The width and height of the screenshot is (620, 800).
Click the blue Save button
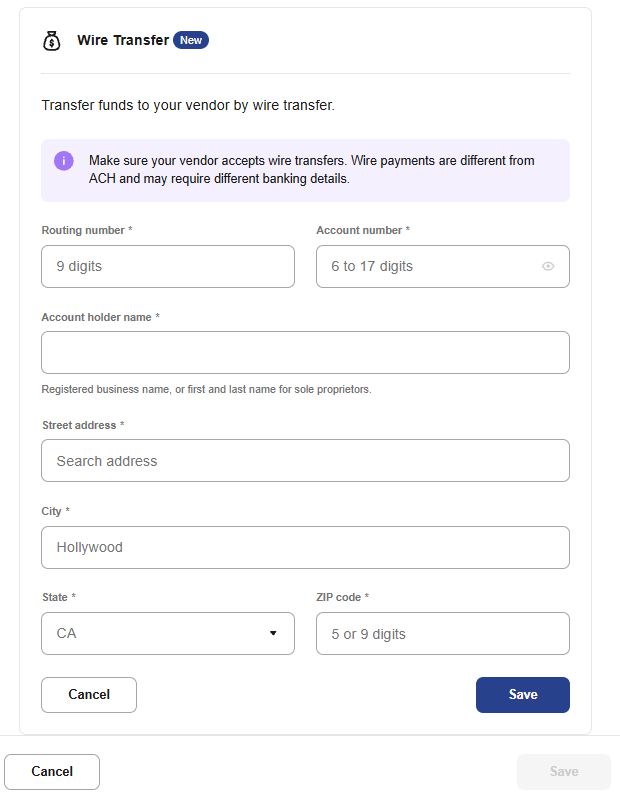tap(522, 695)
